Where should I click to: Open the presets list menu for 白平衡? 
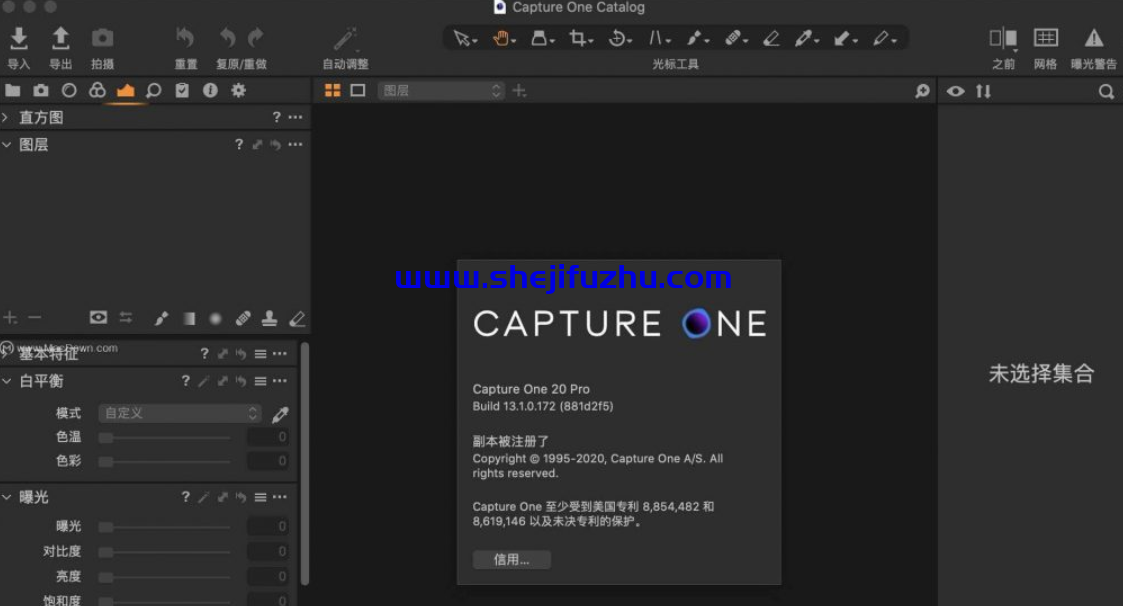261,381
